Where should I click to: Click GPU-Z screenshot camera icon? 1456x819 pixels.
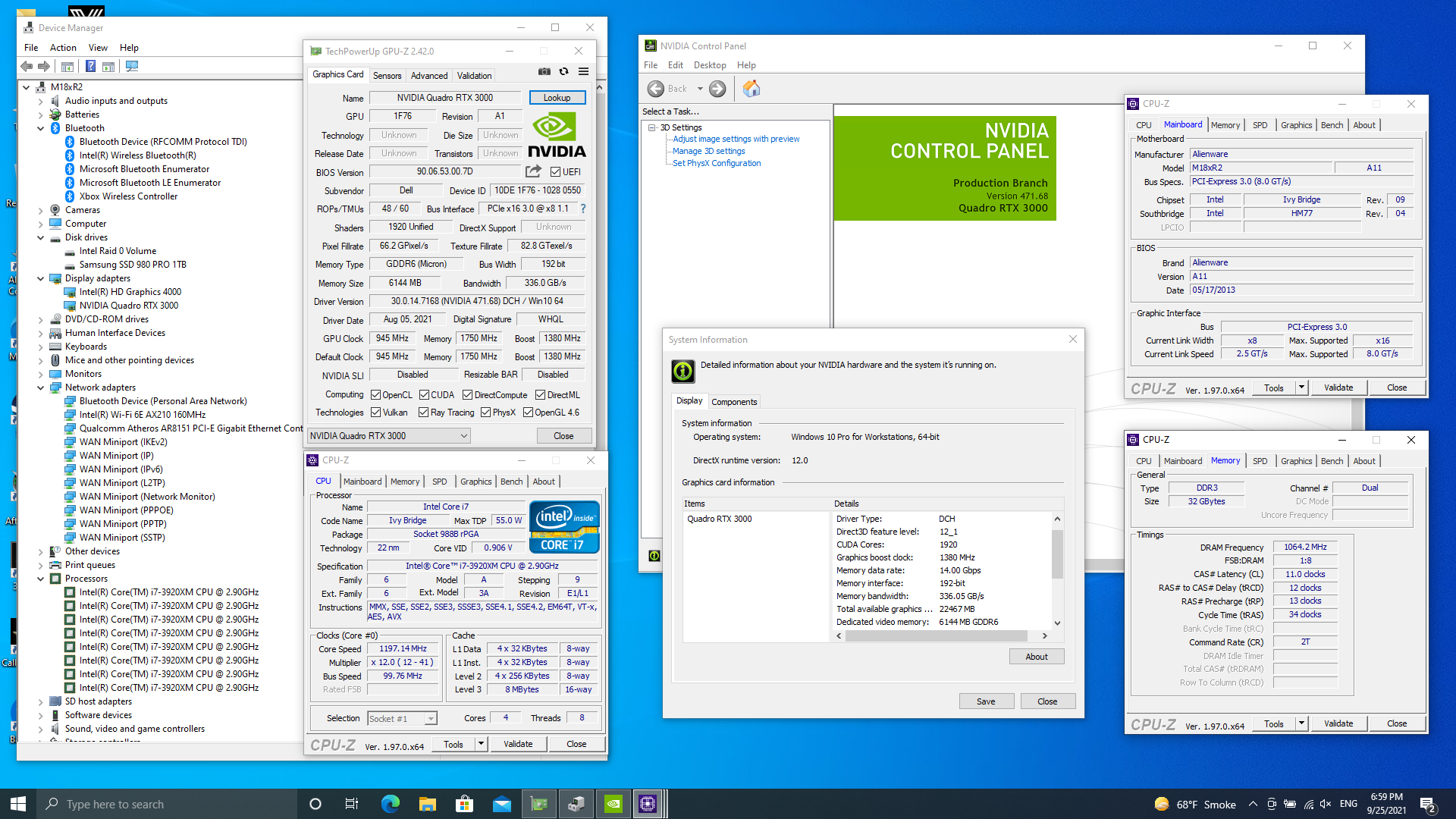[544, 72]
